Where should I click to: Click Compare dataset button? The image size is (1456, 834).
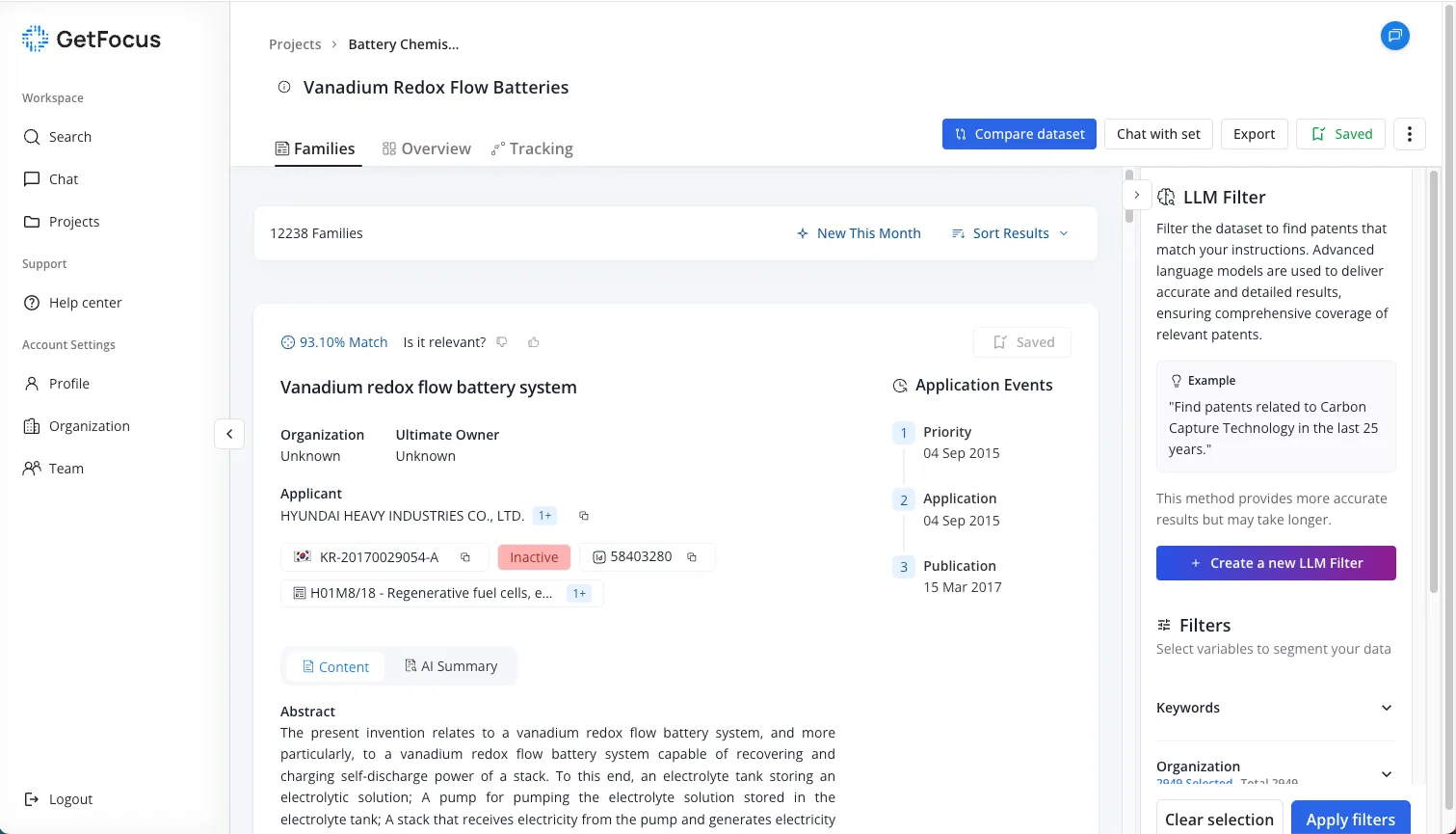click(1019, 134)
